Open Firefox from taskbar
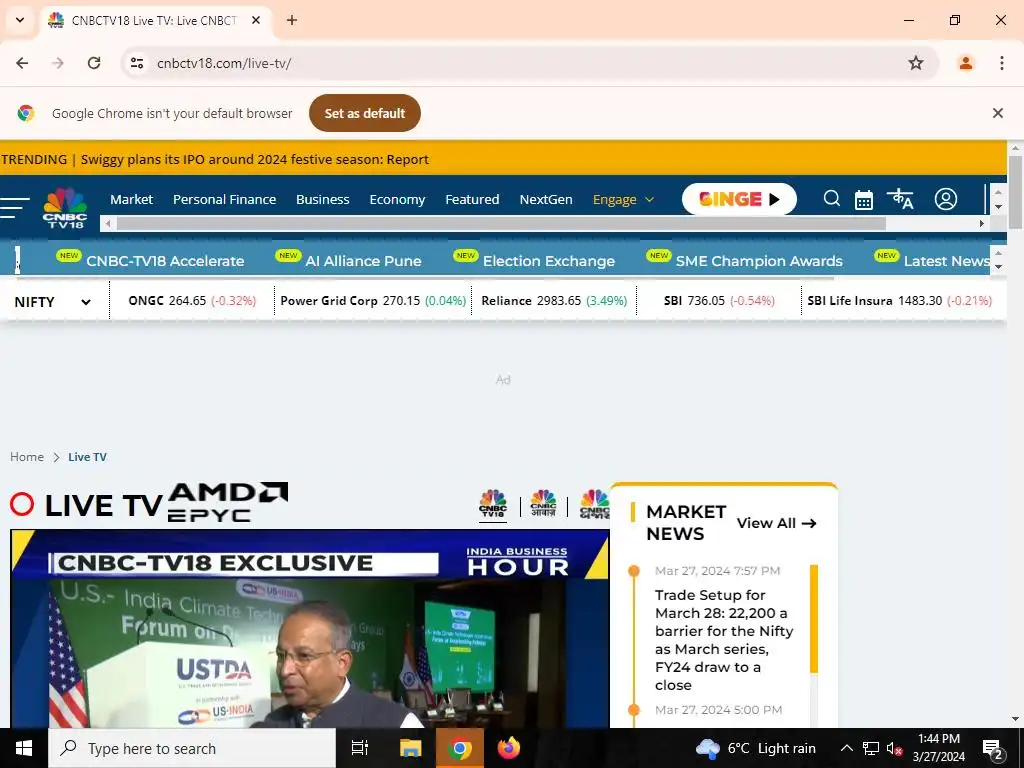The image size is (1024, 768). click(509, 748)
